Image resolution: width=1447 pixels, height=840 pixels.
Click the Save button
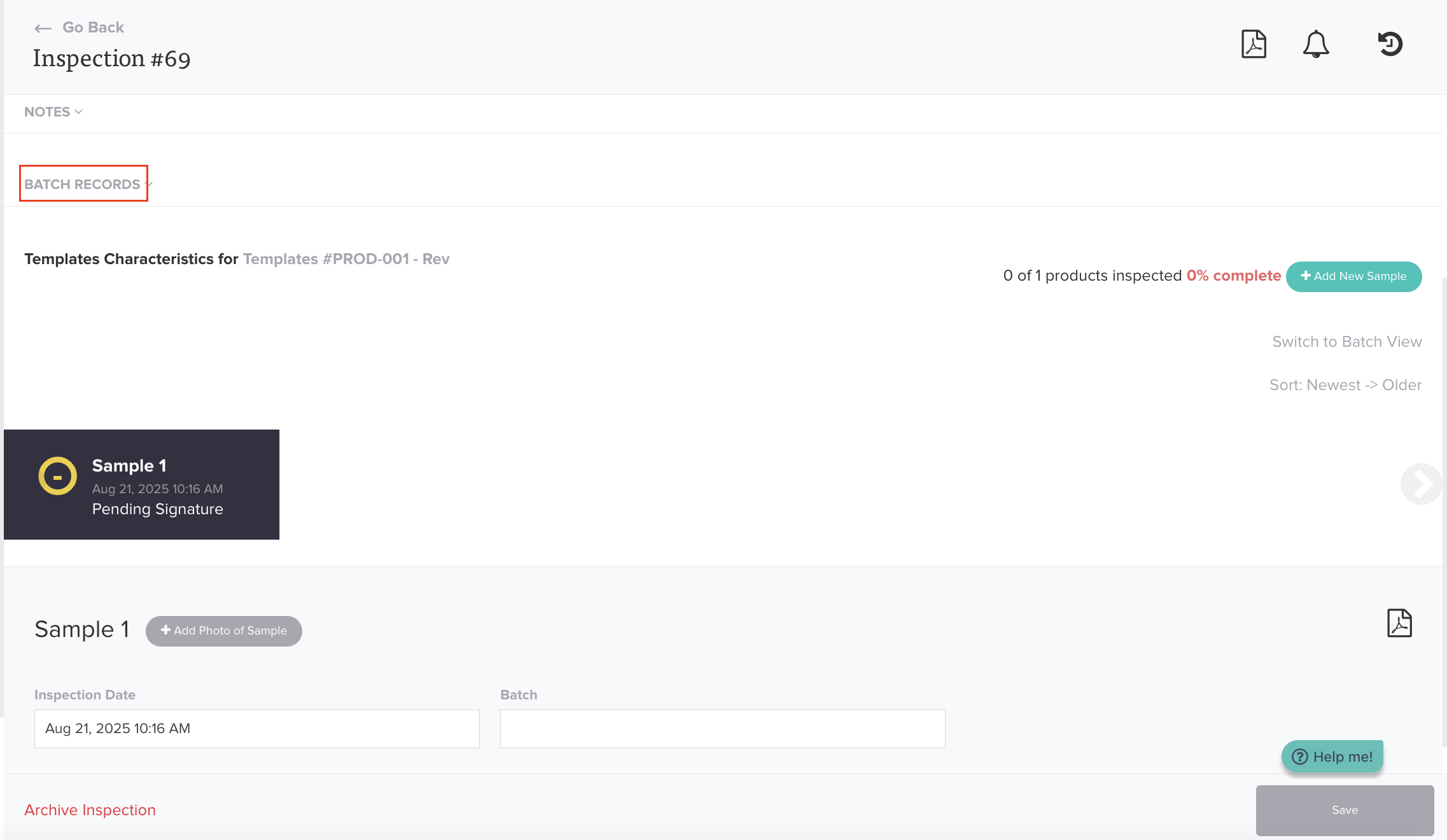1344,810
